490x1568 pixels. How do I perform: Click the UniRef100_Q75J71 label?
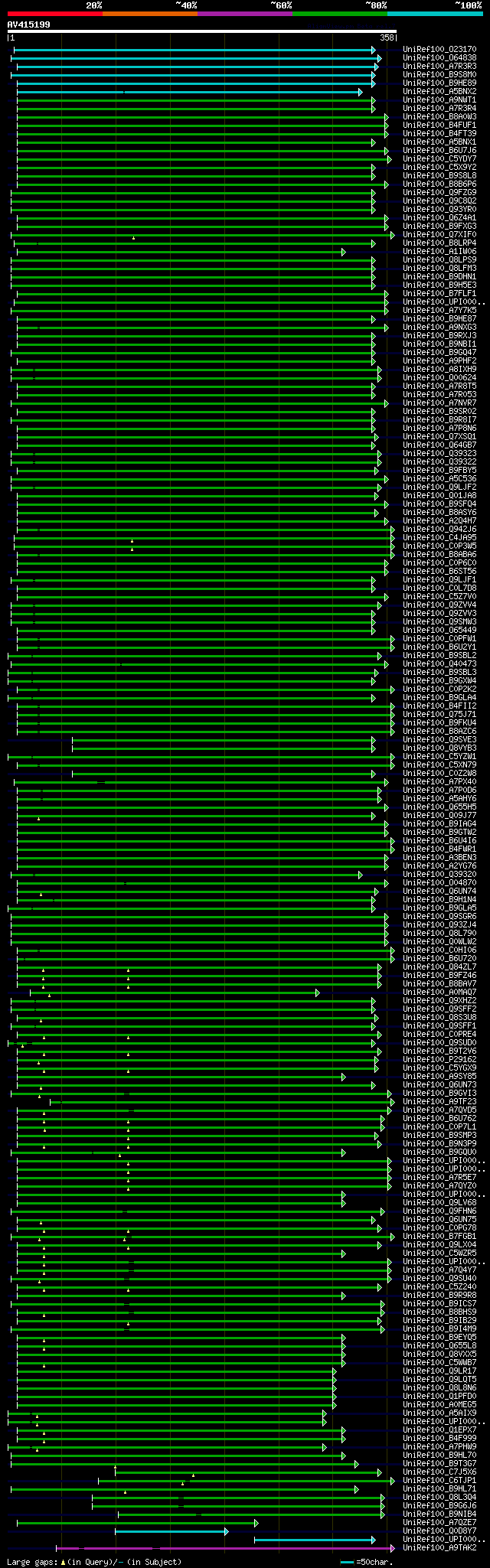(x=439, y=715)
